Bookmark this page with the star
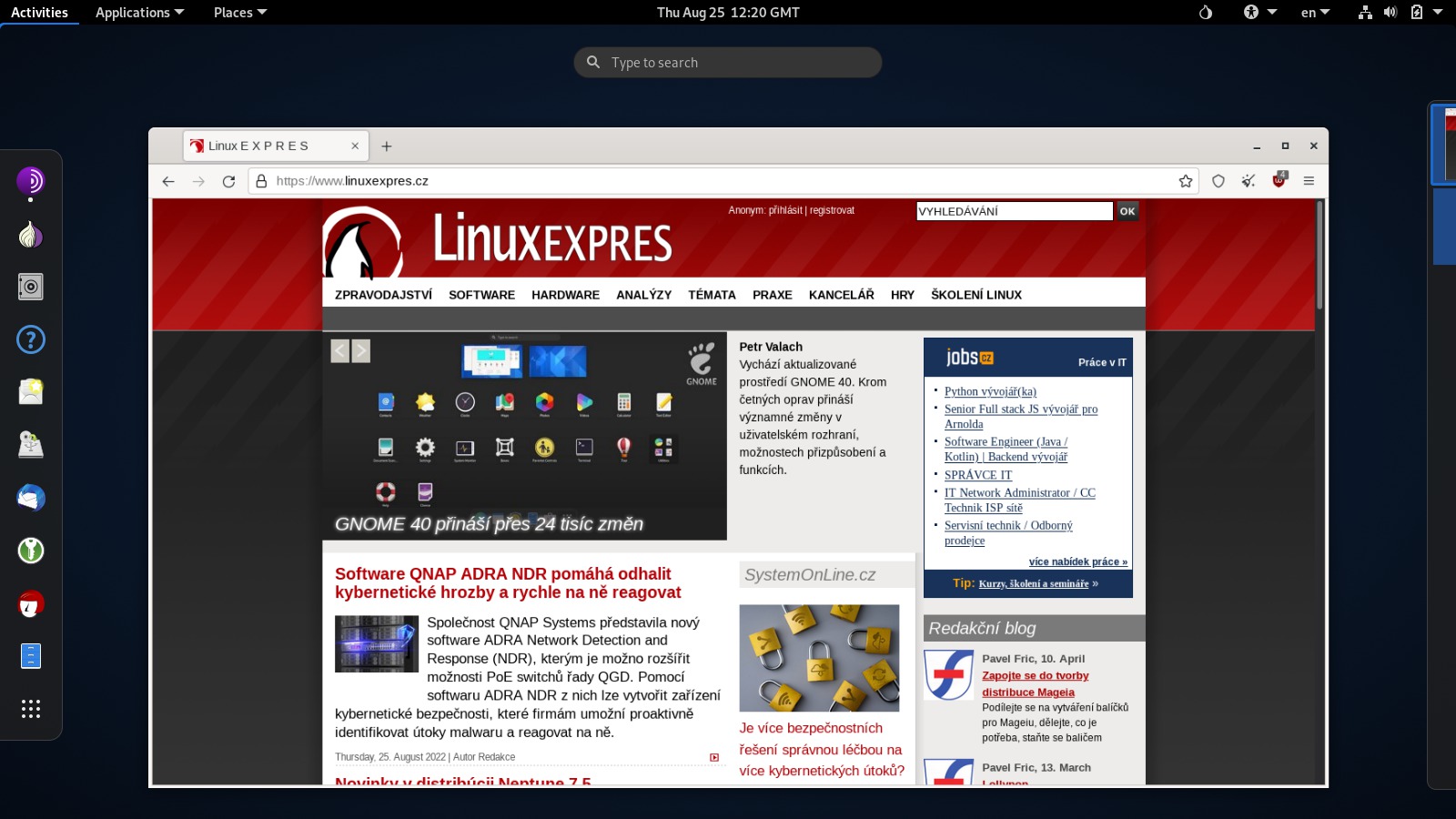 point(1186,181)
